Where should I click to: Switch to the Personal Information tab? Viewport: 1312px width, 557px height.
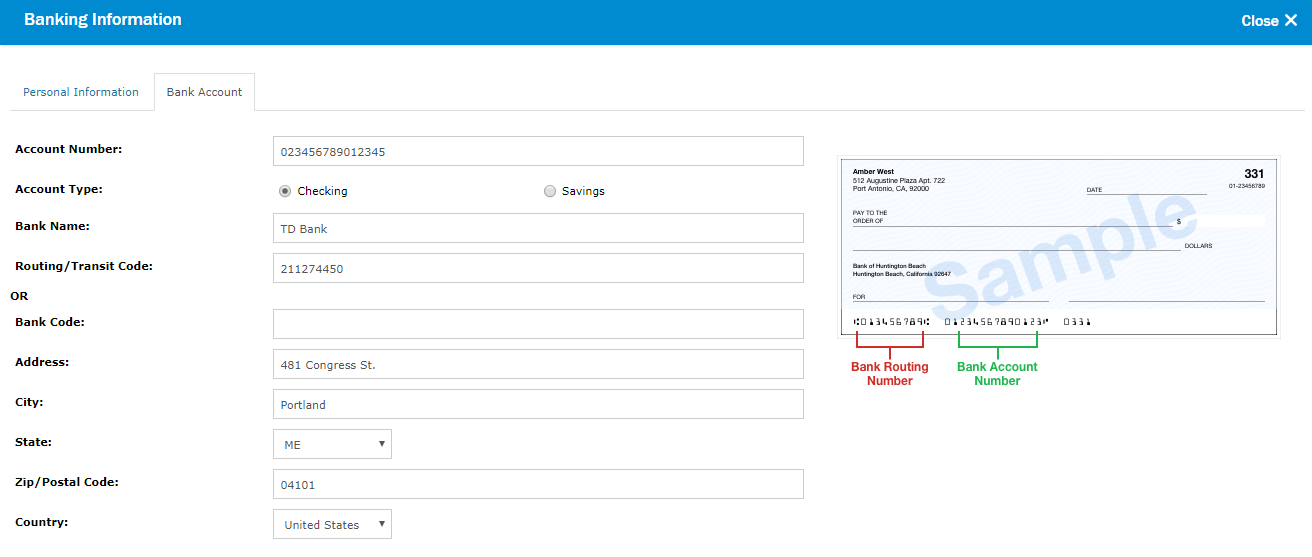(x=81, y=92)
